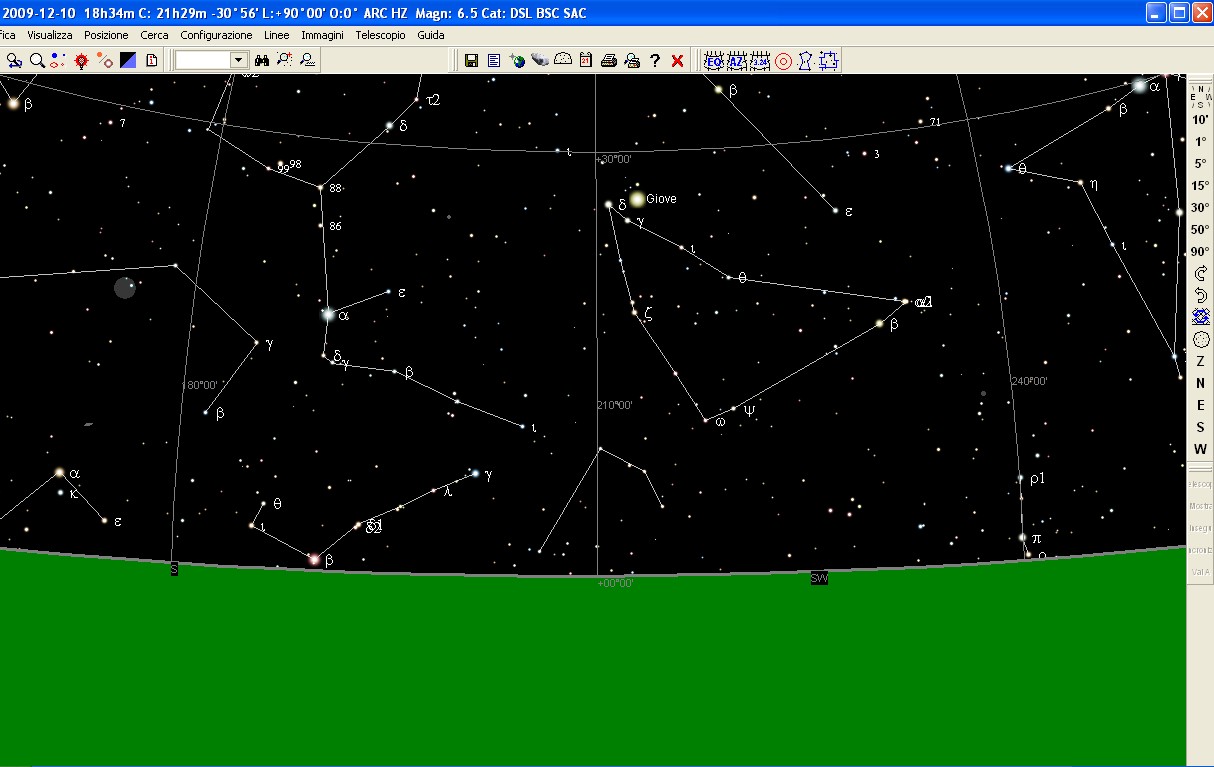1214x767 pixels.
Task: Point view north with N button
Action: tap(1200, 384)
